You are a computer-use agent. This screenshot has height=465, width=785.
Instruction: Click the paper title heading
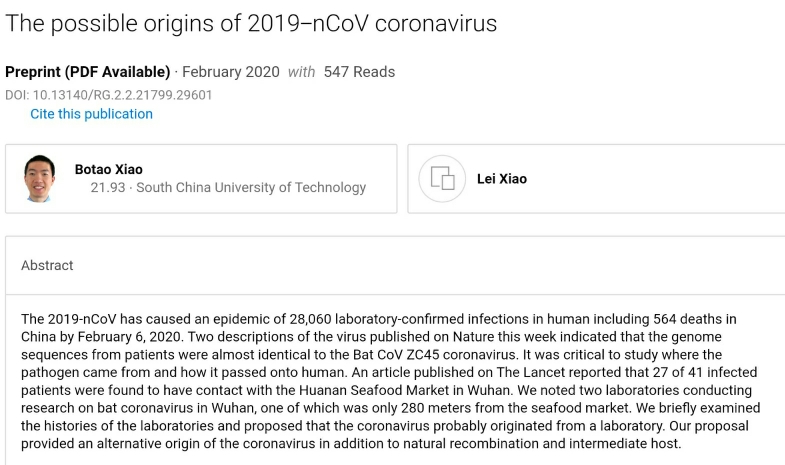251,23
